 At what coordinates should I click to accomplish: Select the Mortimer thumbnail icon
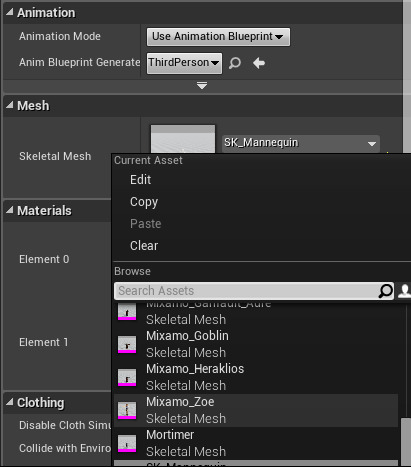tap(127, 443)
